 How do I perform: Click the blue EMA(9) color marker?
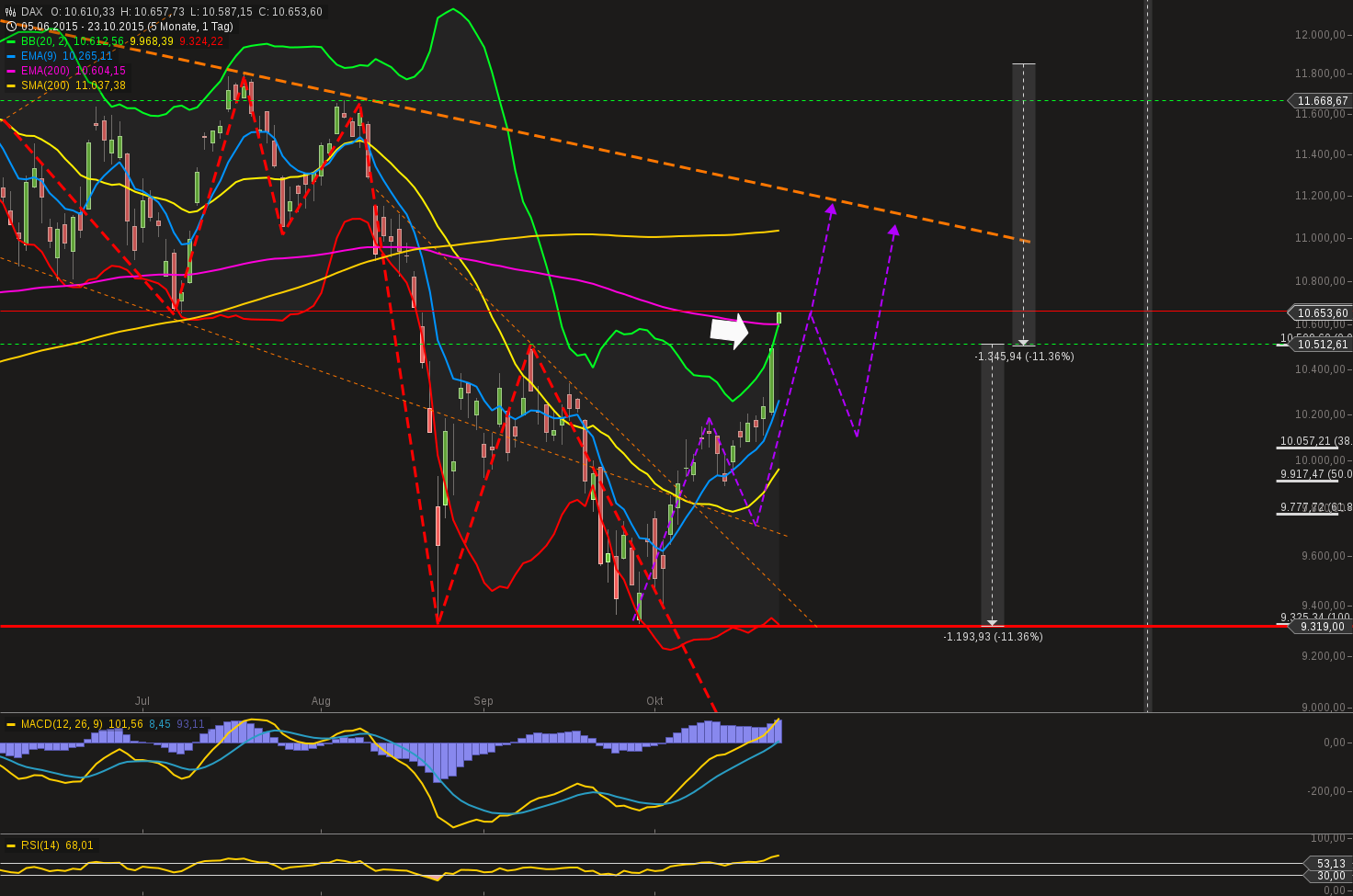coord(11,56)
